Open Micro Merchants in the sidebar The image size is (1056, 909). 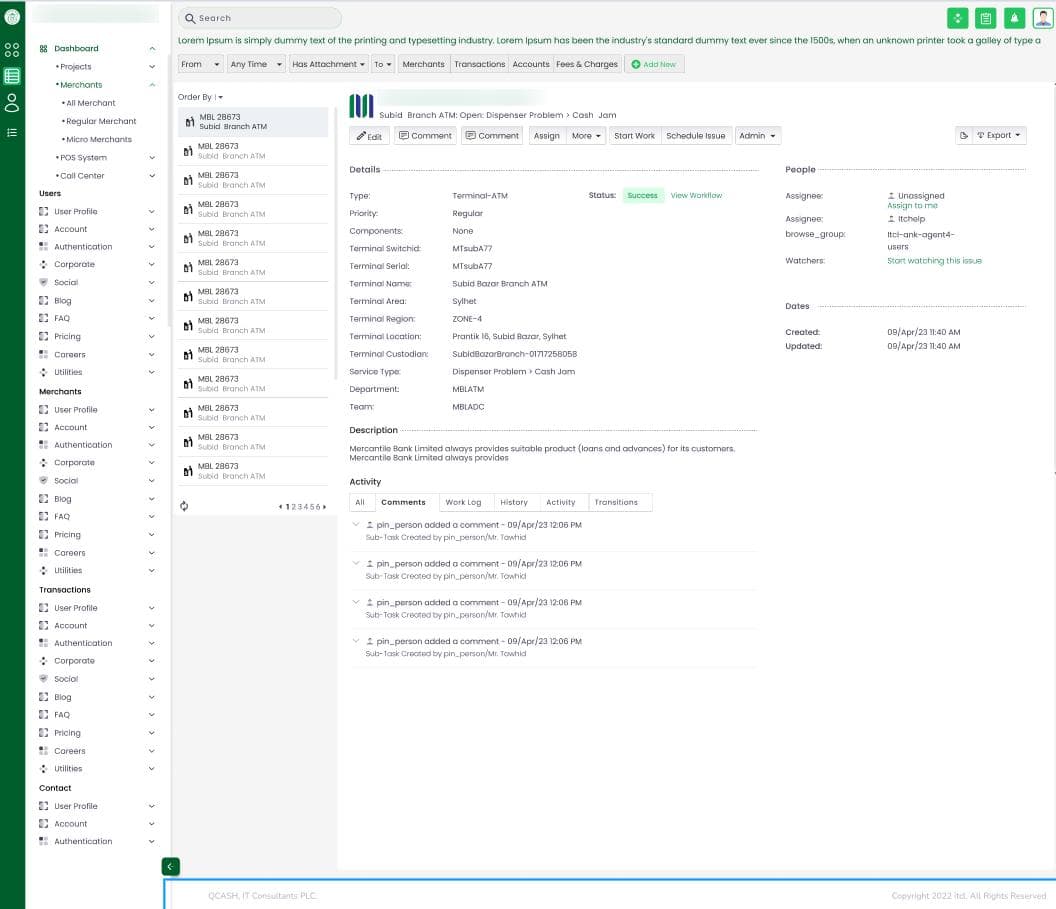pos(98,139)
